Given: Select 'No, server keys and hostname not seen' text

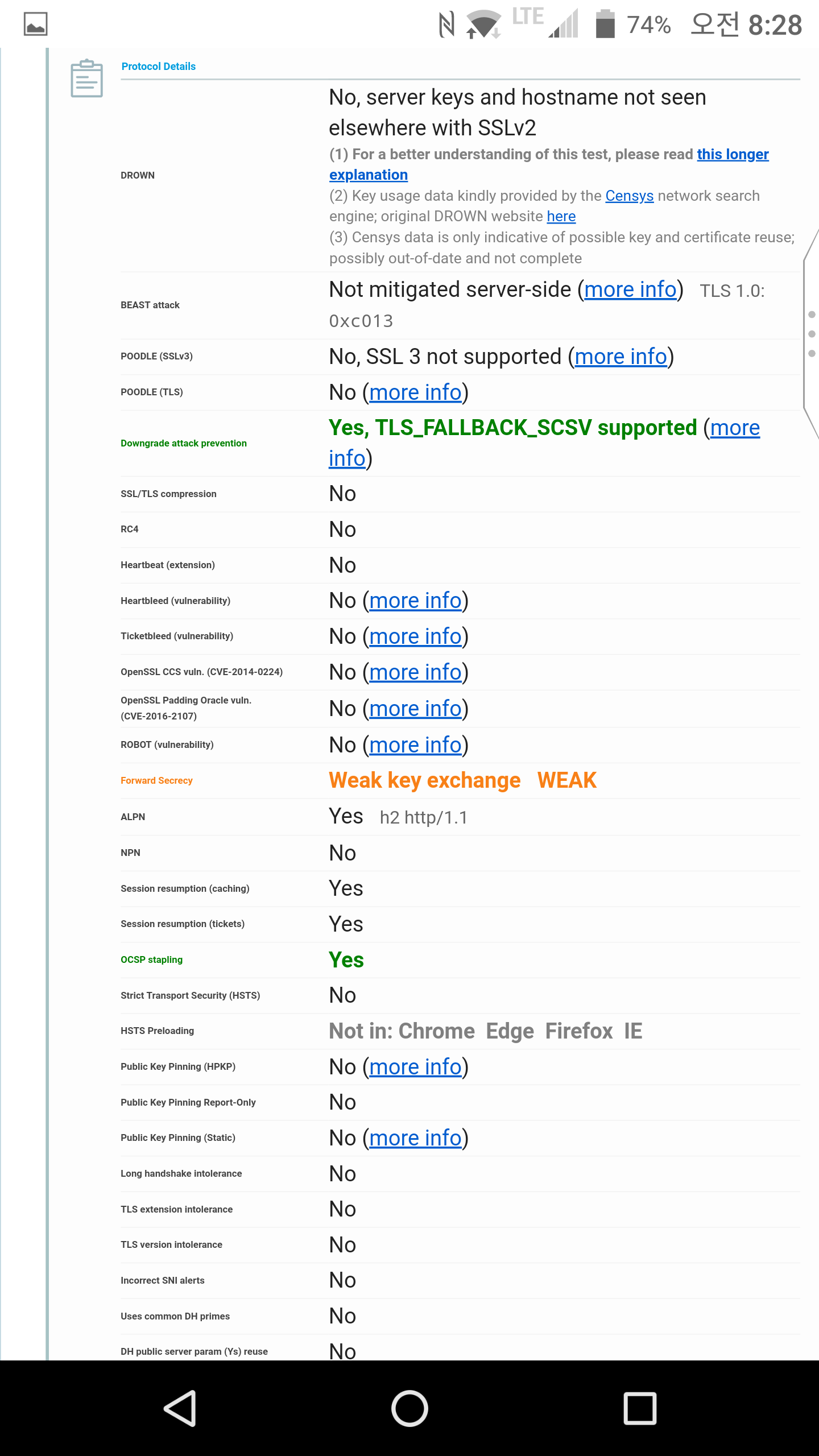Looking at the screenshot, I should coord(518,97).
